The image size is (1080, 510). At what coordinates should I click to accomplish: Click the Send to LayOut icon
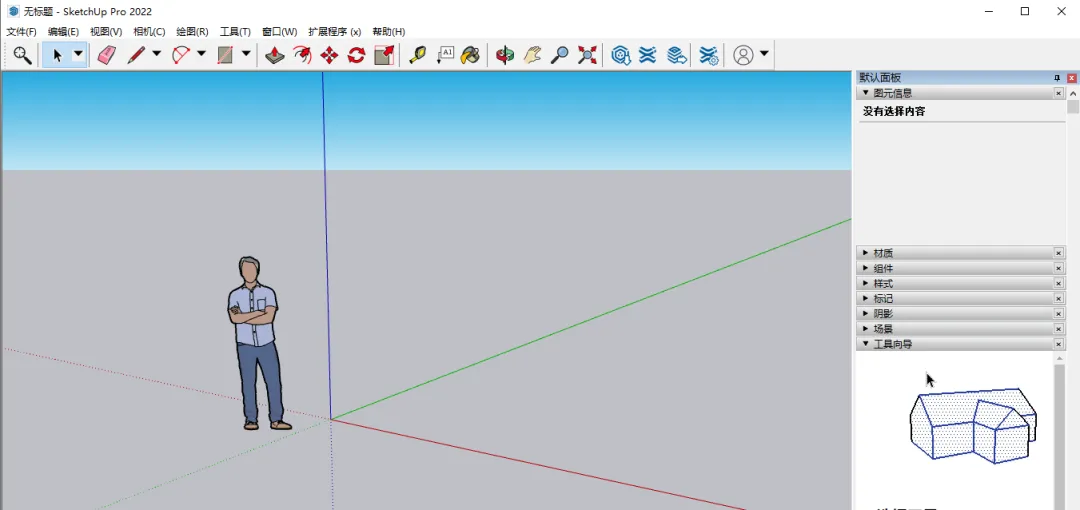677,55
